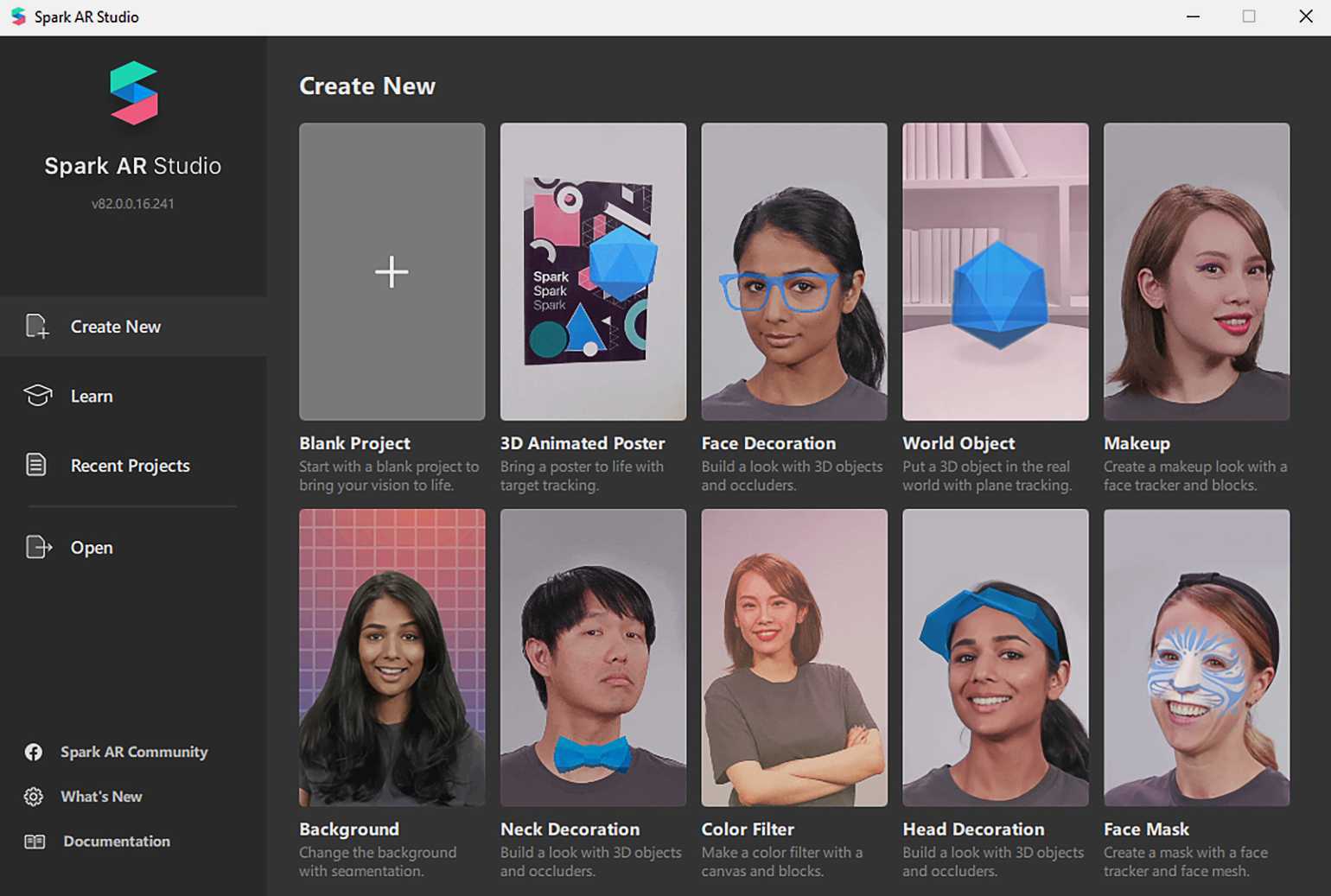The width and height of the screenshot is (1331, 896).
Task: Click the Background title text
Action: click(x=349, y=829)
